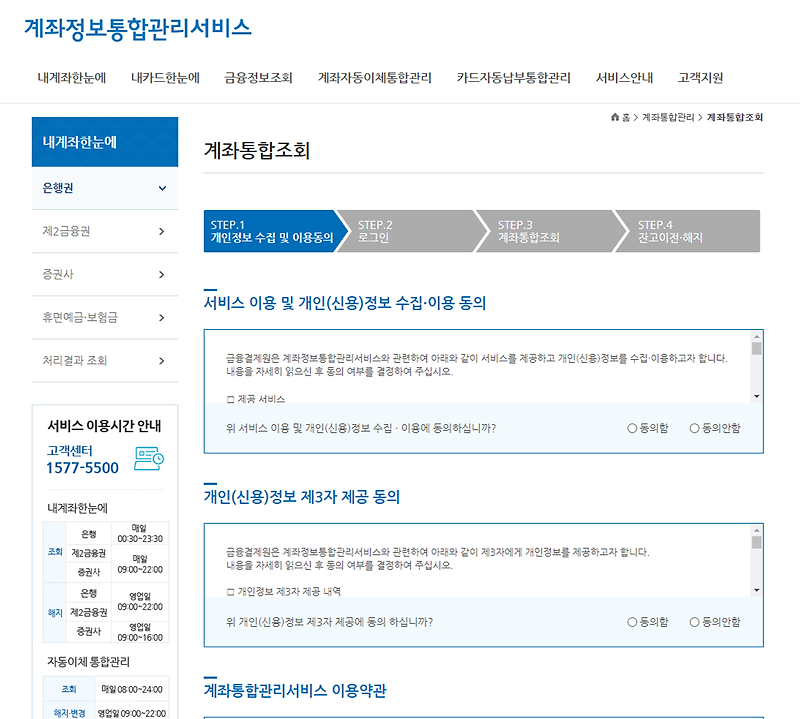Click the 00:30~23:30 bank hours cell

[140, 534]
